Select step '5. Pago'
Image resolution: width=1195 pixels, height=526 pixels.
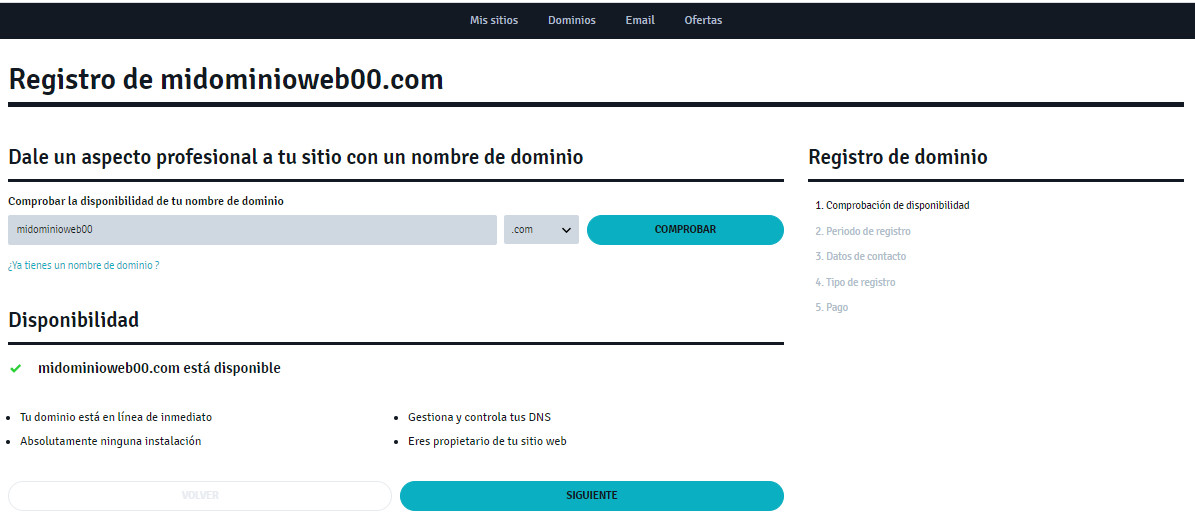[831, 307]
